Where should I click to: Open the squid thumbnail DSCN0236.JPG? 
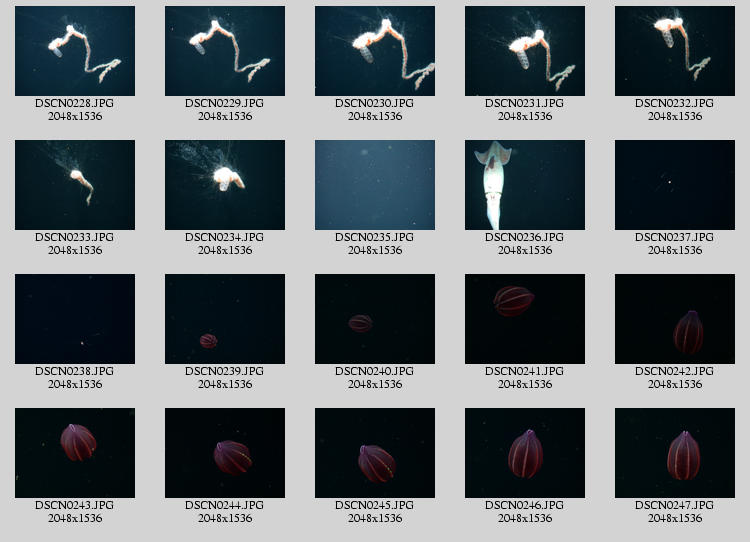point(525,185)
